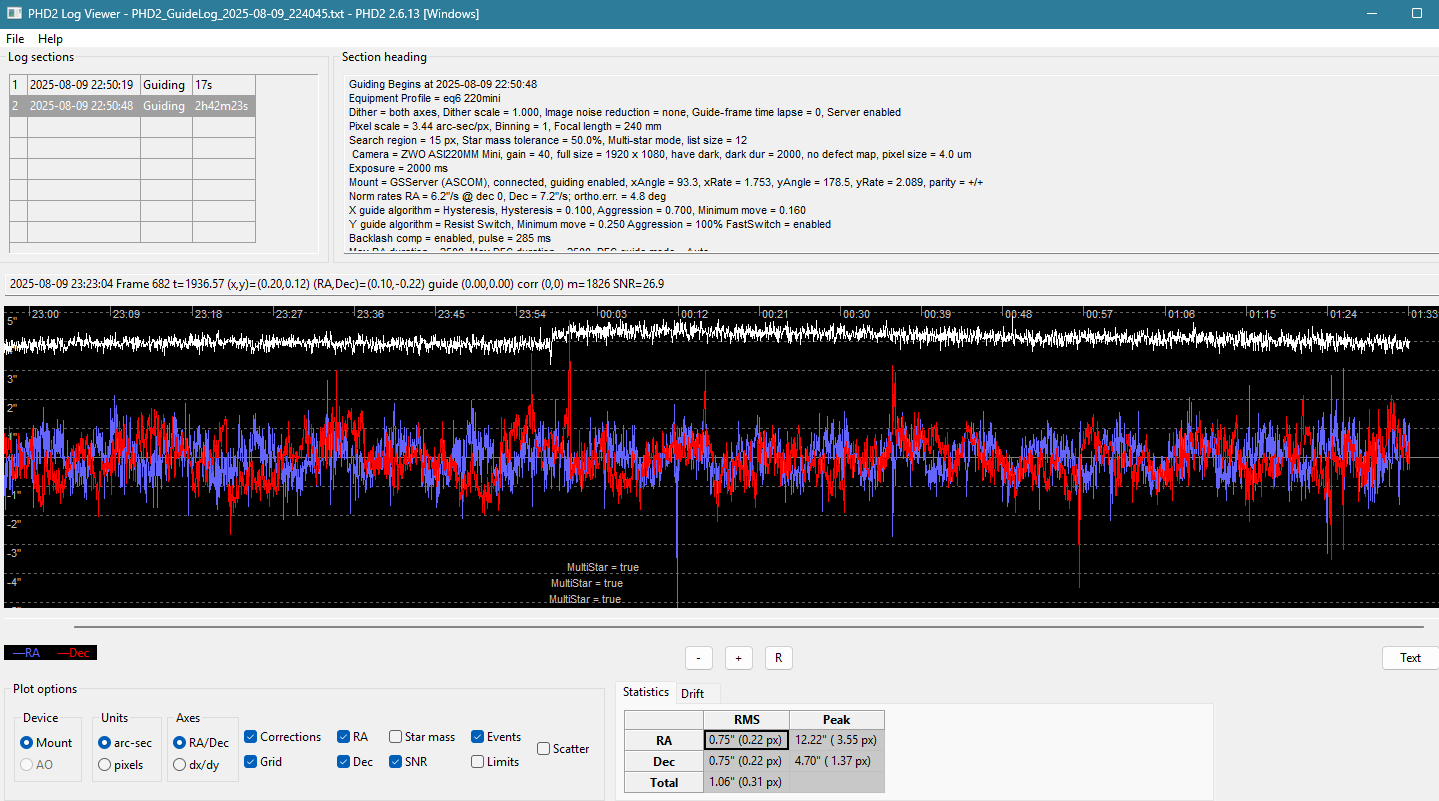
Task: Click the 'Mount = GSServer (ASCOM)' line
Action: pyautogui.click(x=666, y=183)
